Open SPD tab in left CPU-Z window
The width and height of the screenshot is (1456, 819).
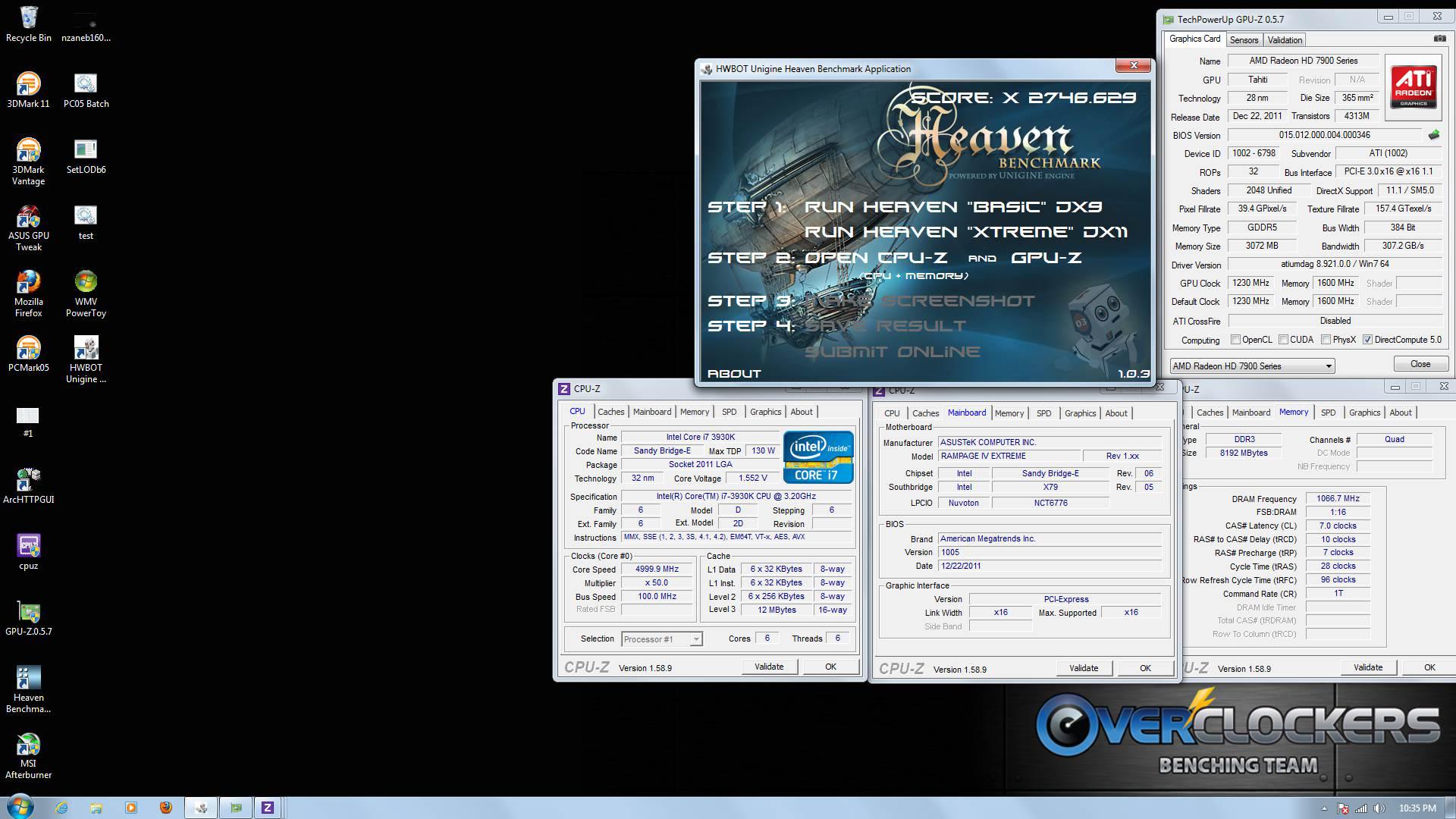tap(729, 412)
